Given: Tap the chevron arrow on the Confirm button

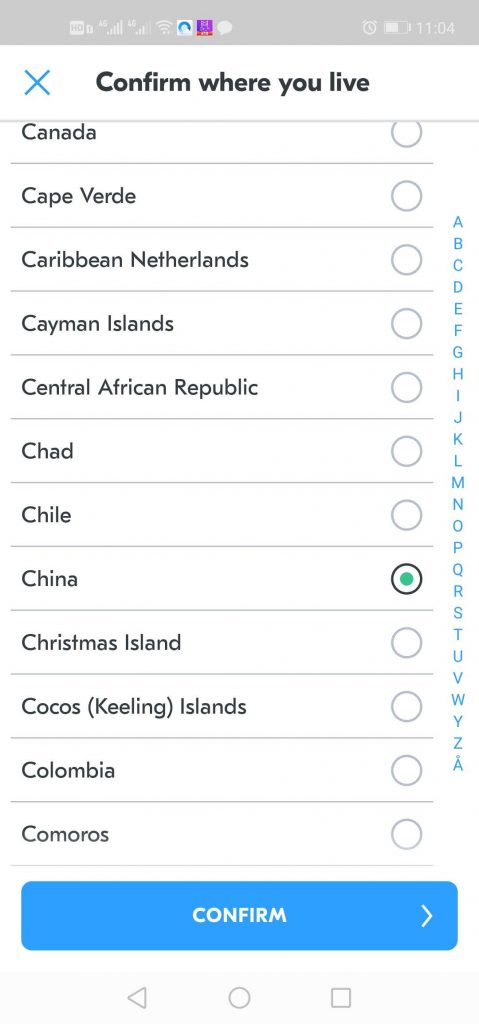Looking at the screenshot, I should click(427, 916).
